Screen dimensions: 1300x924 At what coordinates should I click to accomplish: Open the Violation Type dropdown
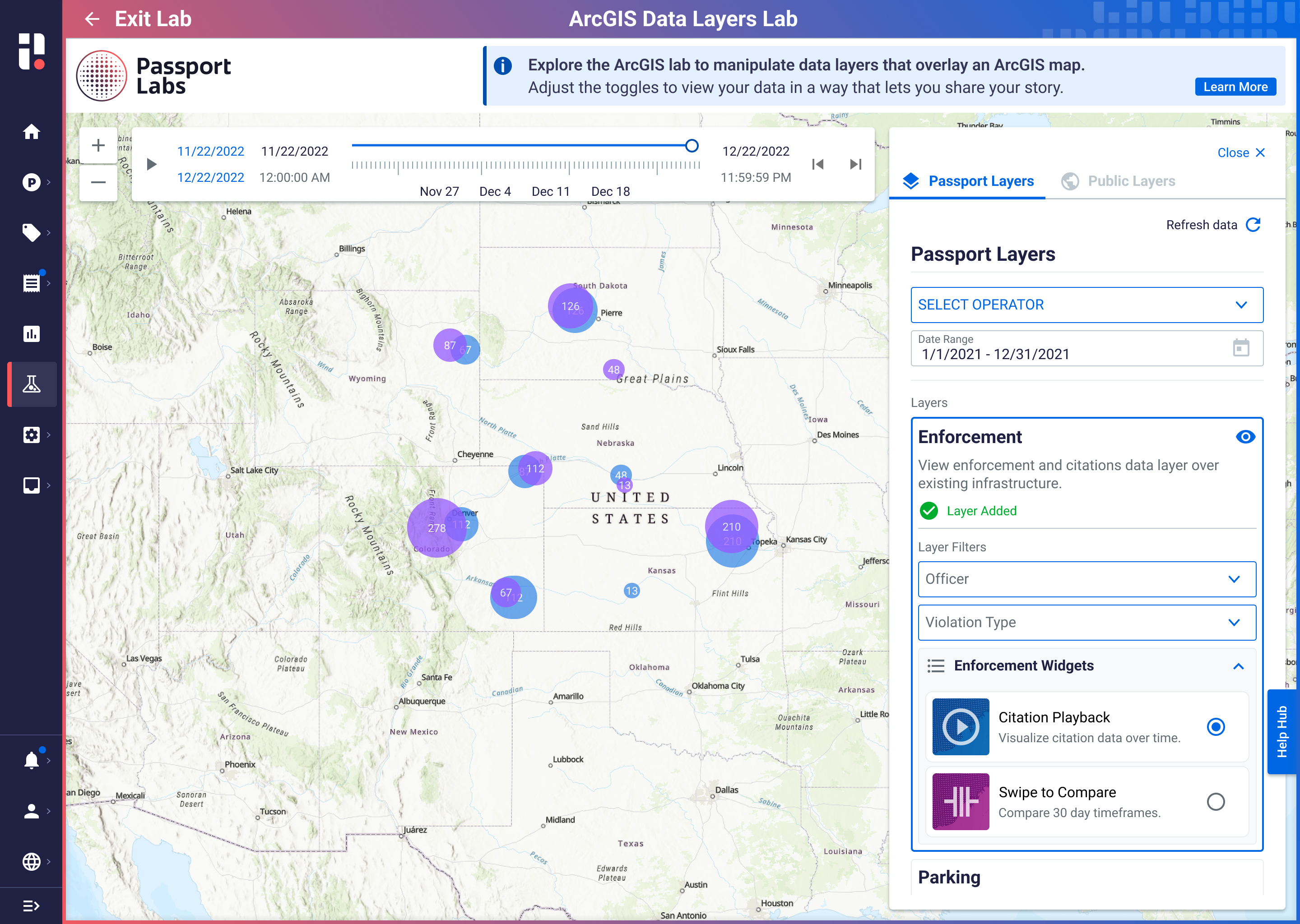[1086, 623]
